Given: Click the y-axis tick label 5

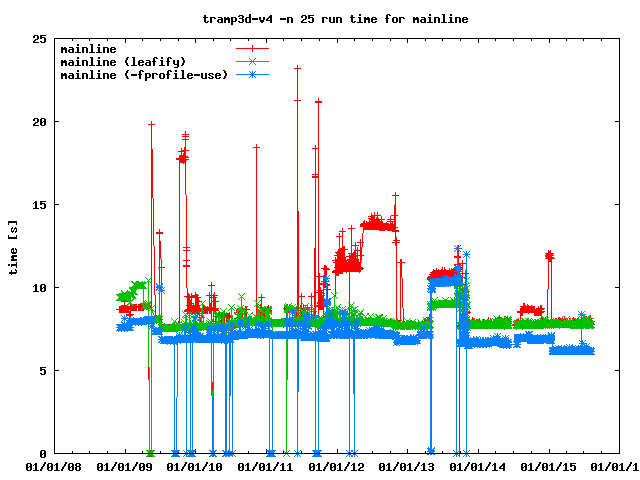Looking at the screenshot, I should click(43, 371).
